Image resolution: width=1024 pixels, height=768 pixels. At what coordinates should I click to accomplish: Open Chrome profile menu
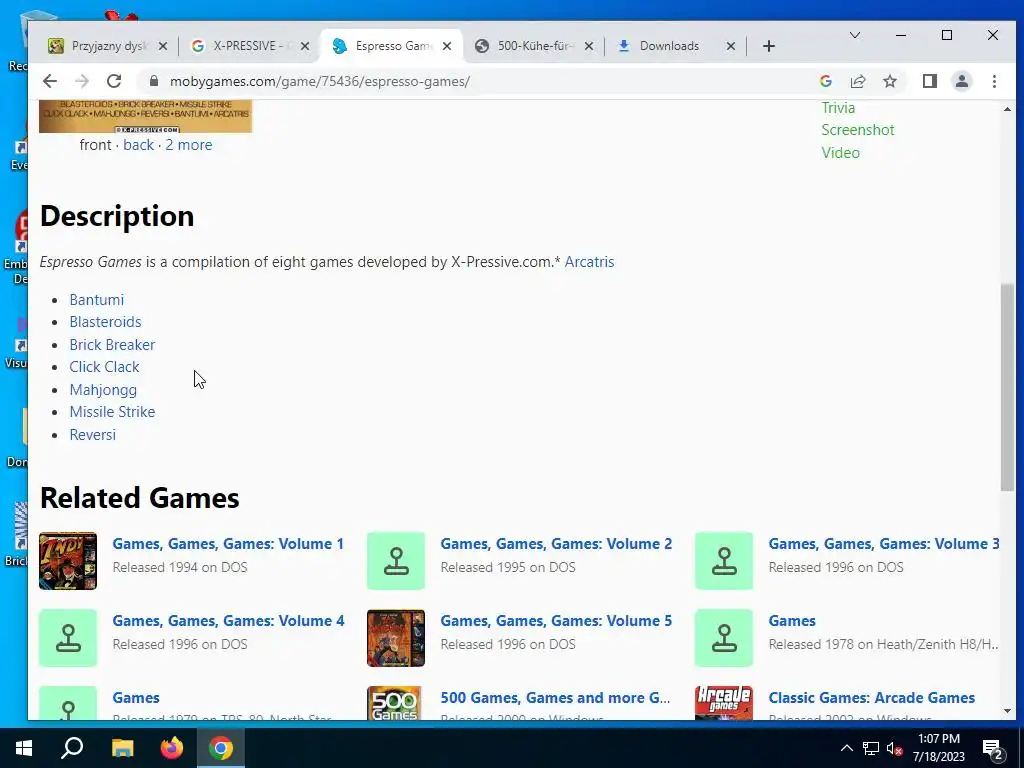tap(961, 81)
